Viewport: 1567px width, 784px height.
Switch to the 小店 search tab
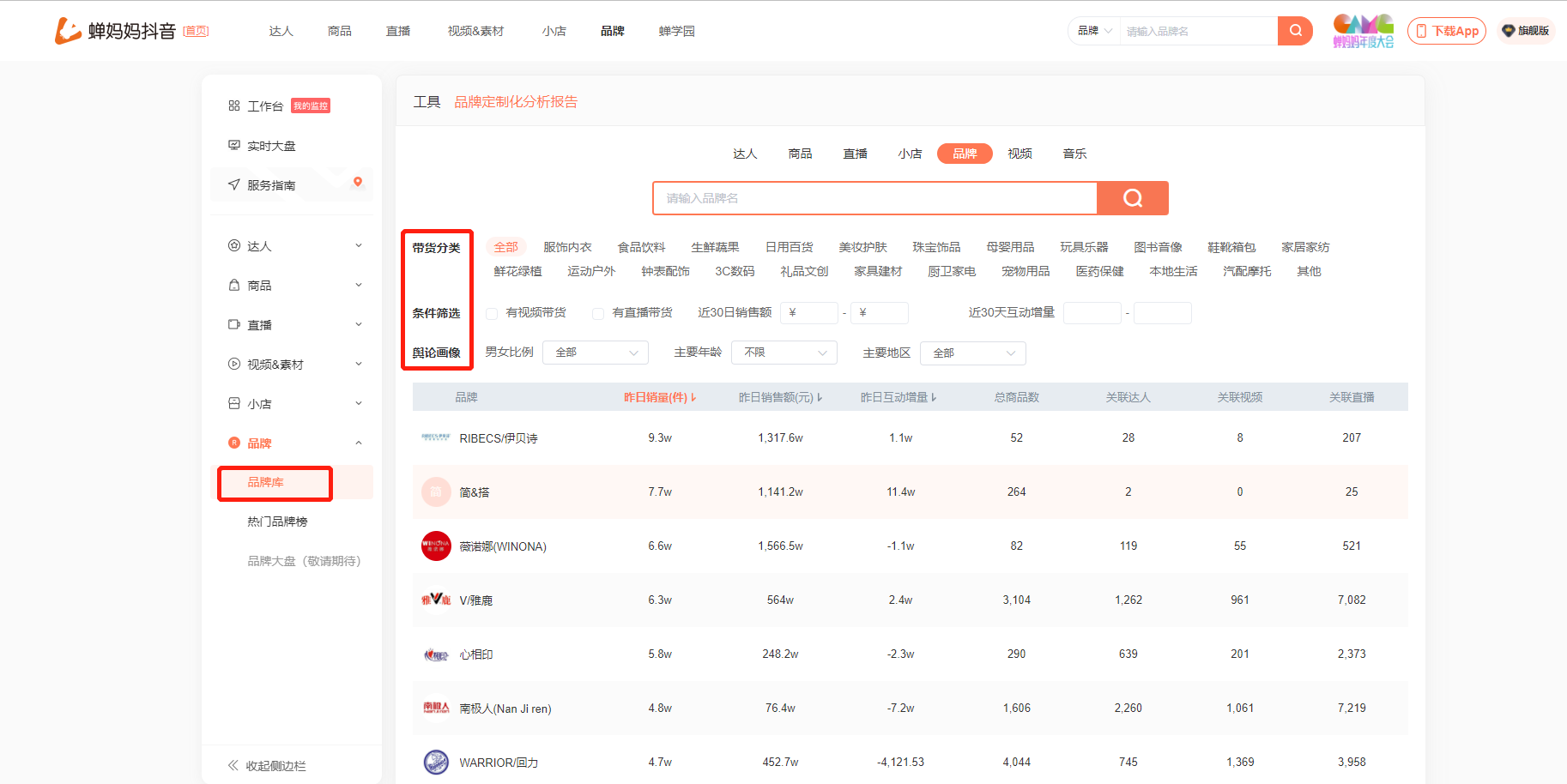(x=910, y=154)
